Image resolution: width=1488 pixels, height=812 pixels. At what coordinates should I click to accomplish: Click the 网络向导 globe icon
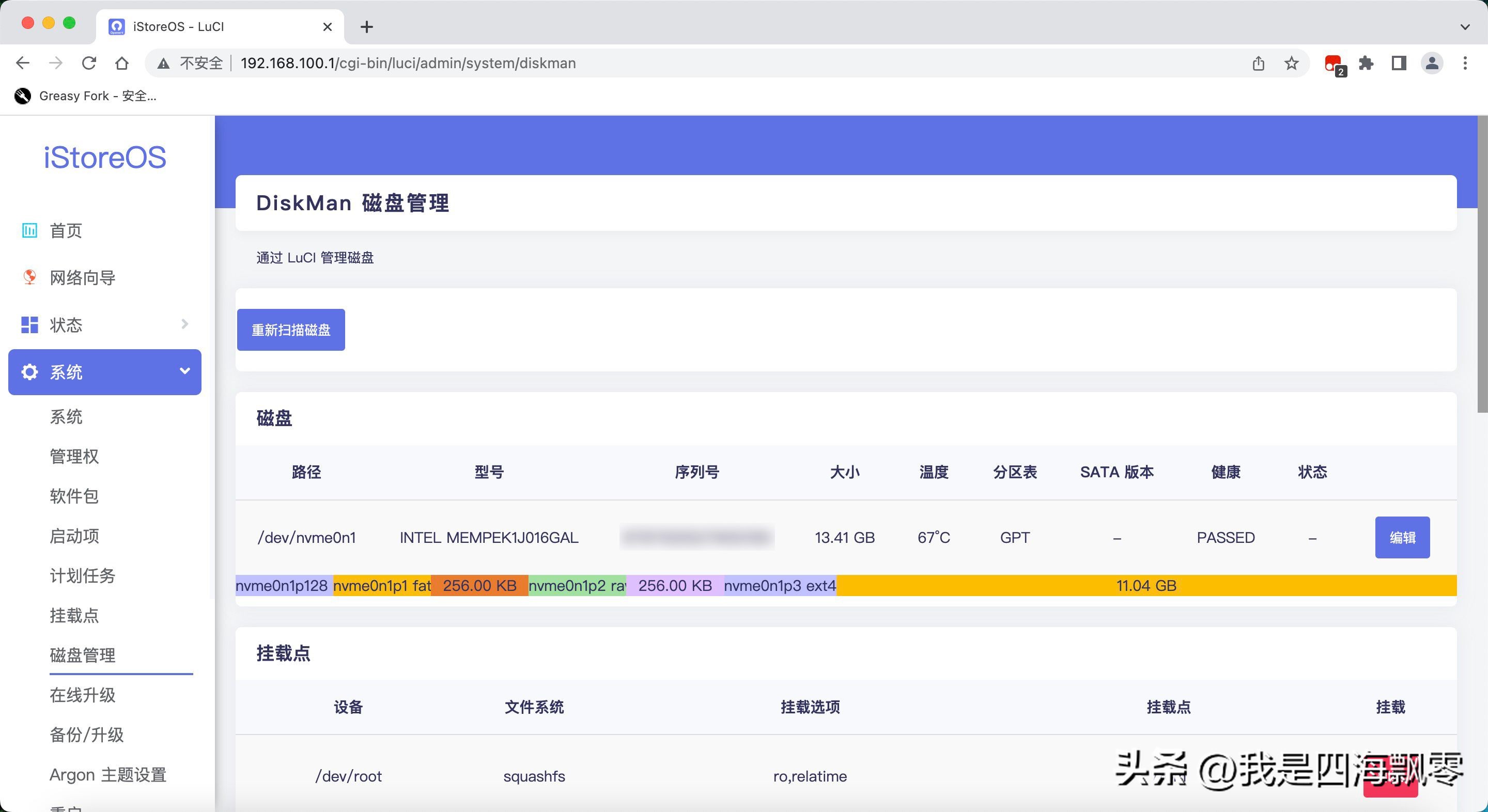(x=29, y=277)
